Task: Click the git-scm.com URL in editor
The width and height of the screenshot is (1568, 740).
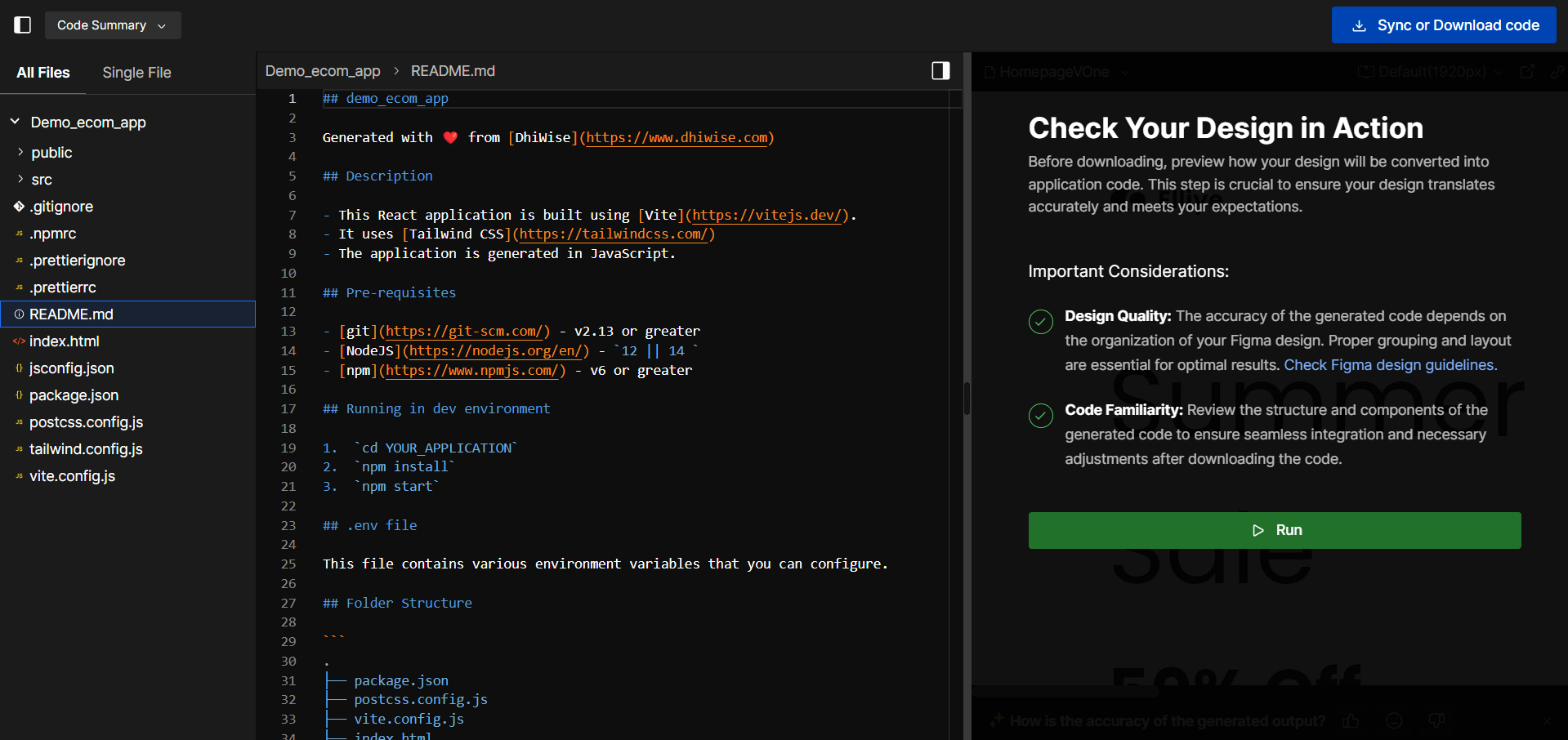Action: 464,331
